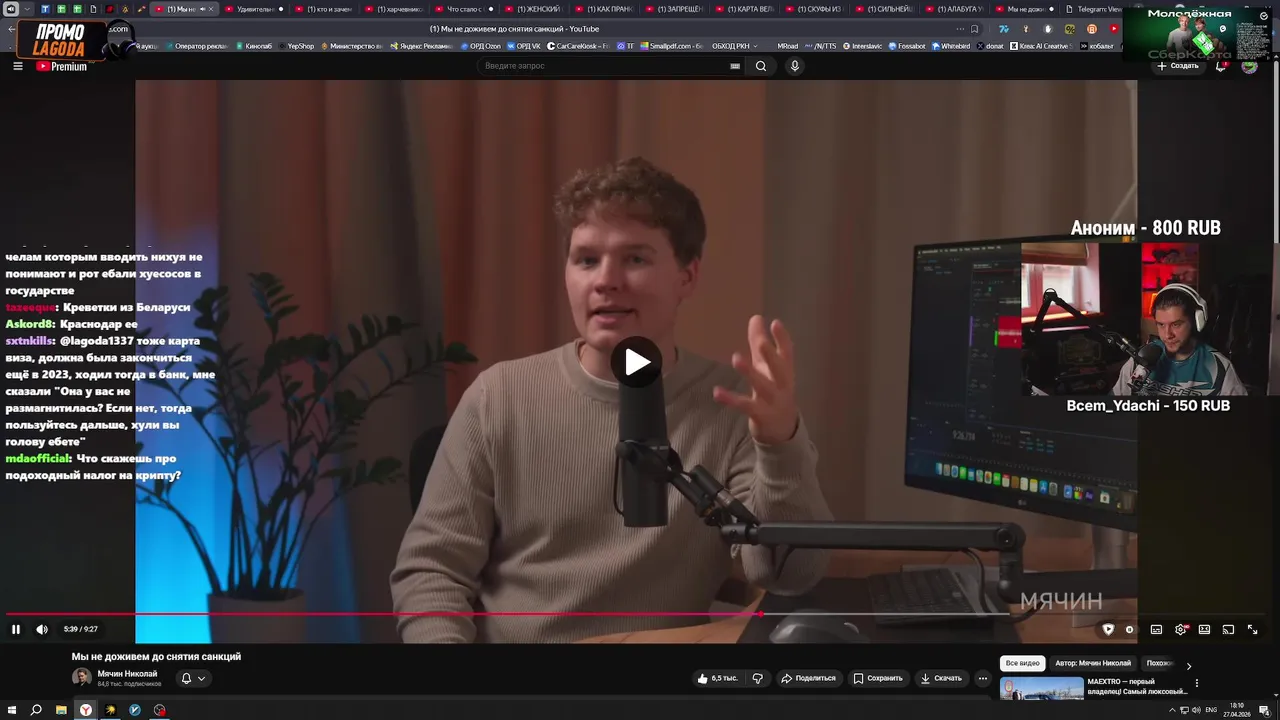
Task: Click the shield play icon in player
Action: pos(1108,629)
